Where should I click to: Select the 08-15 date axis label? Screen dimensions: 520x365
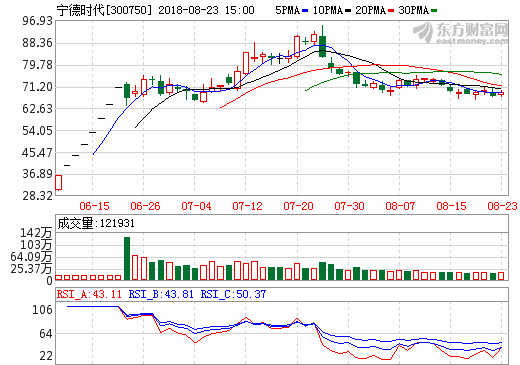pyautogui.click(x=451, y=206)
